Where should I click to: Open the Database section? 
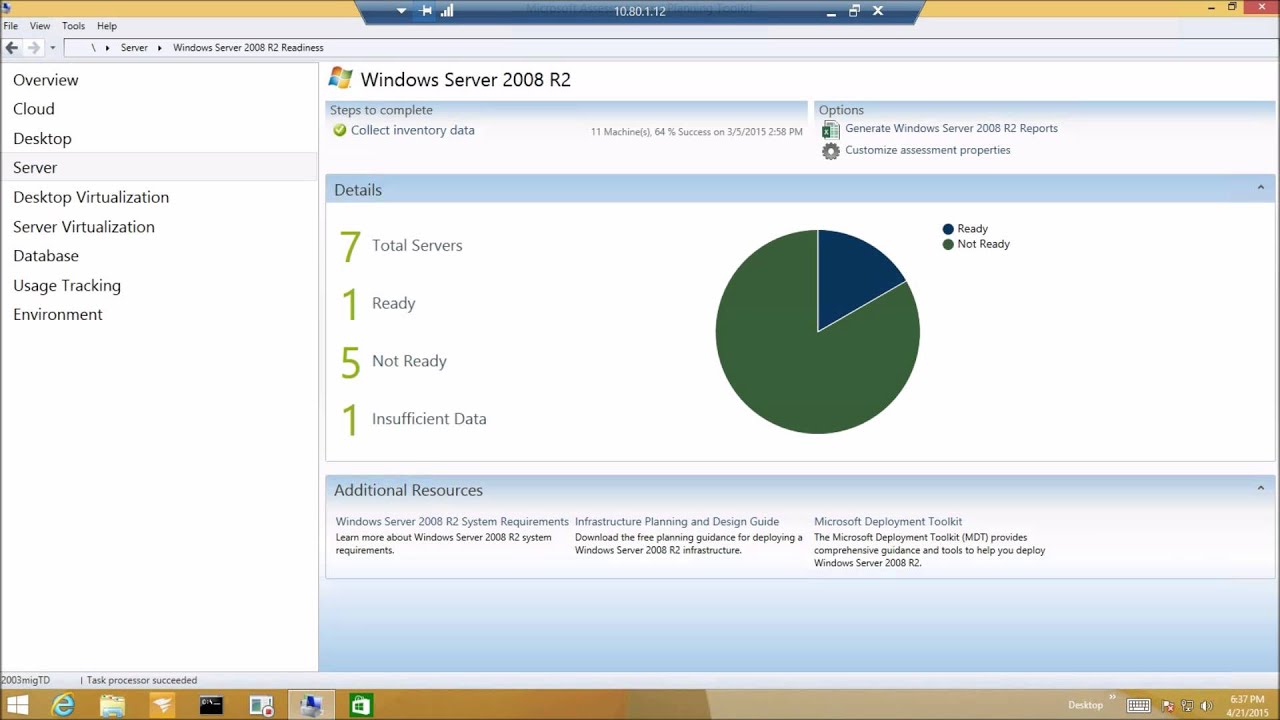[46, 256]
